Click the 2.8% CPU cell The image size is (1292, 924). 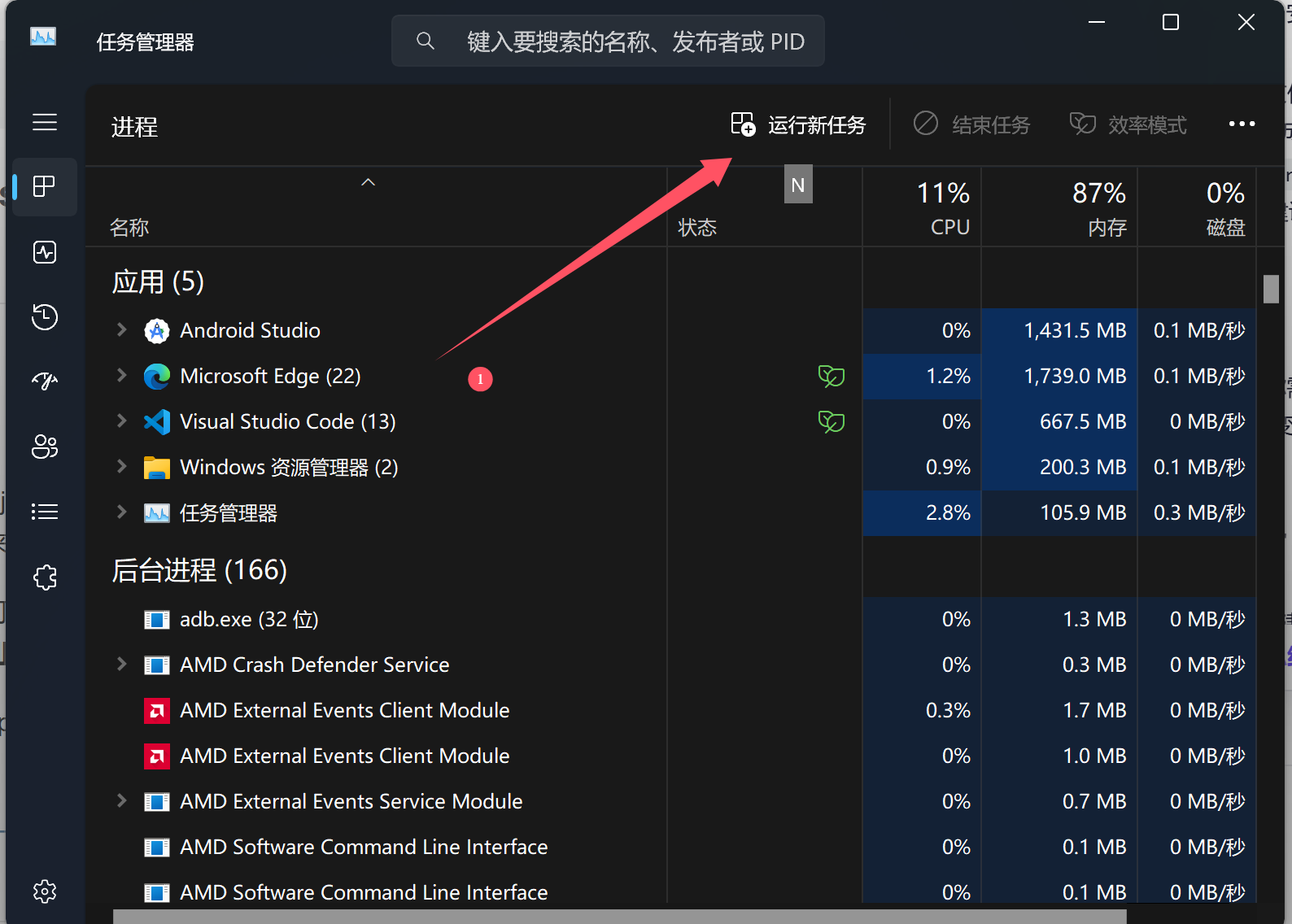922,513
